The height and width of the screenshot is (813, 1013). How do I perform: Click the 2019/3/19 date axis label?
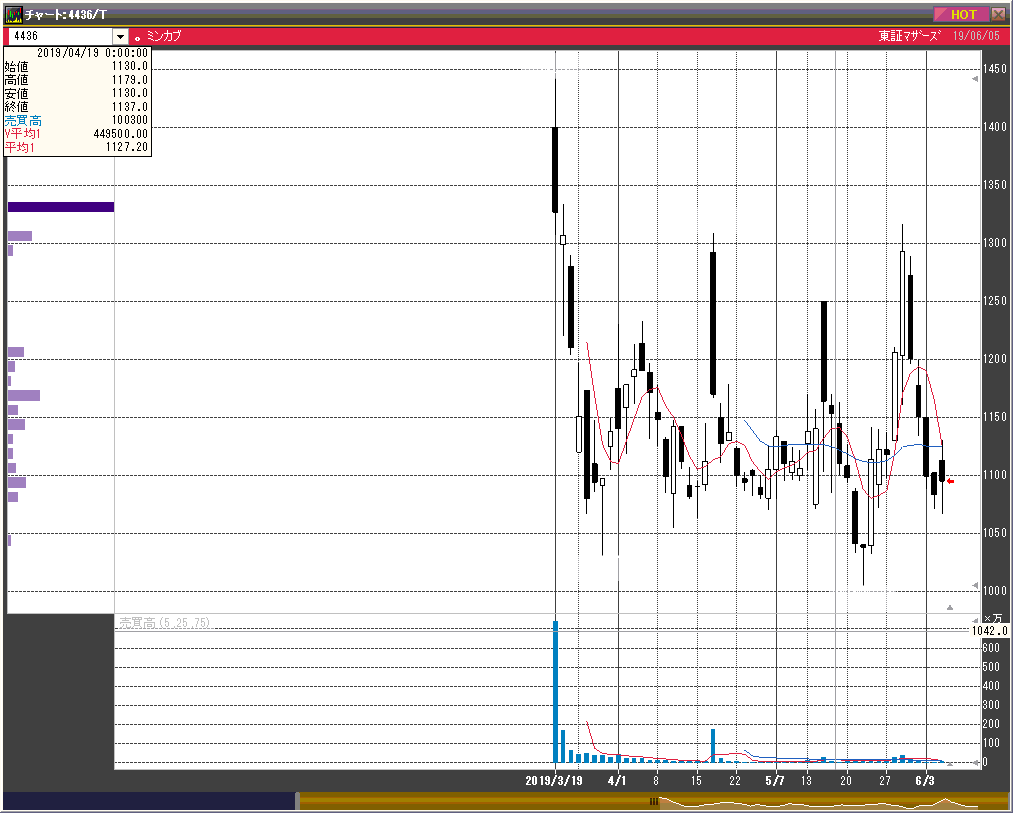pyautogui.click(x=554, y=781)
